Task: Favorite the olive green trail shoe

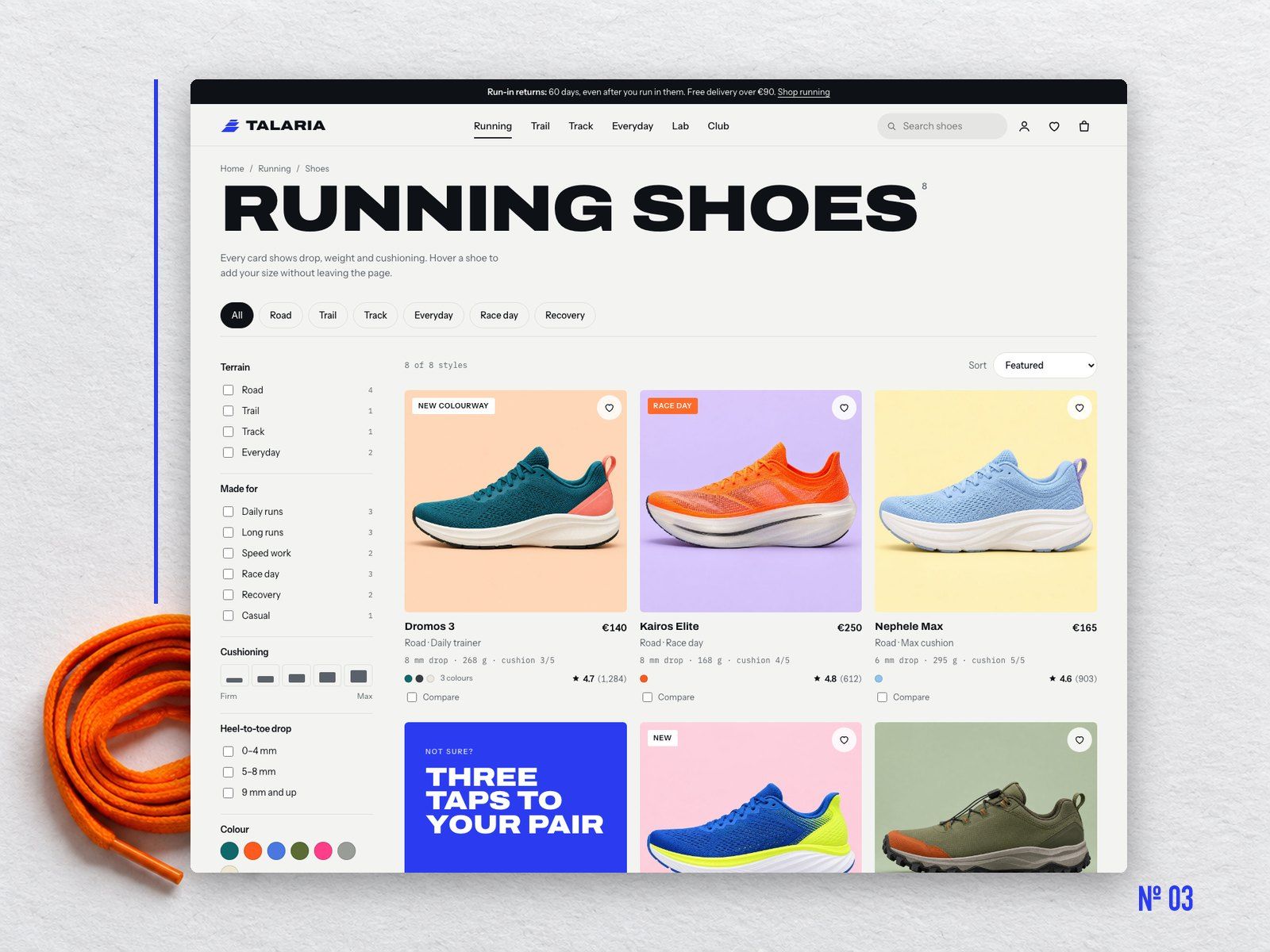Action: [1079, 740]
